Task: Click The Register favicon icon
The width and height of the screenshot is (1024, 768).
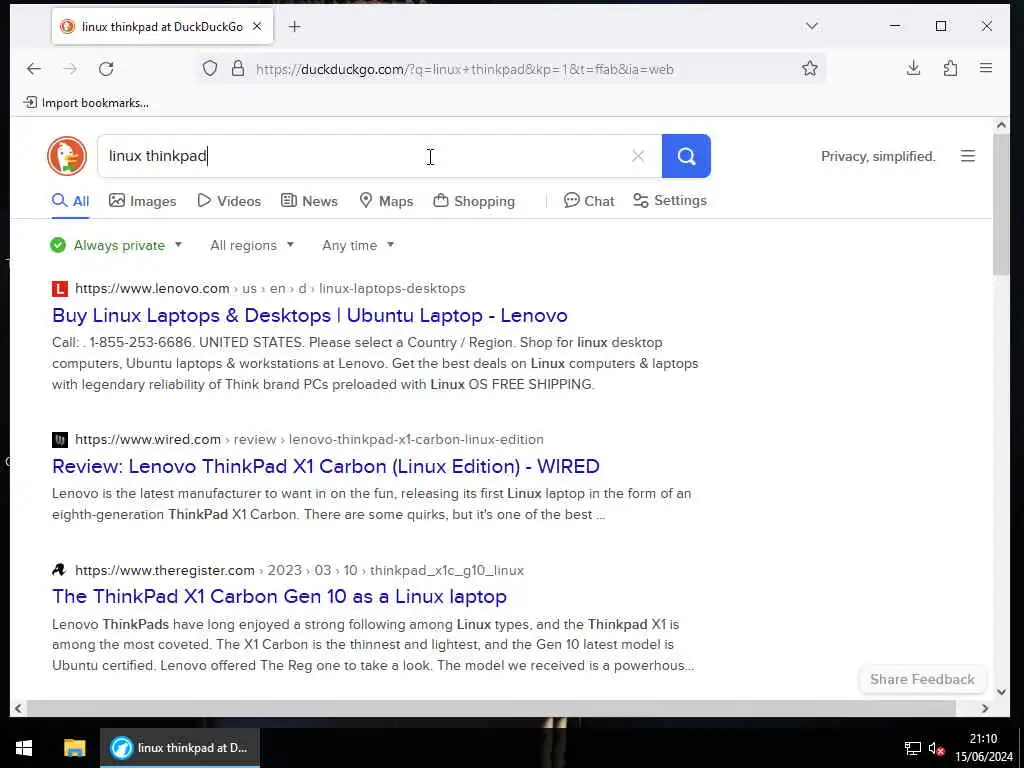Action: coord(59,570)
